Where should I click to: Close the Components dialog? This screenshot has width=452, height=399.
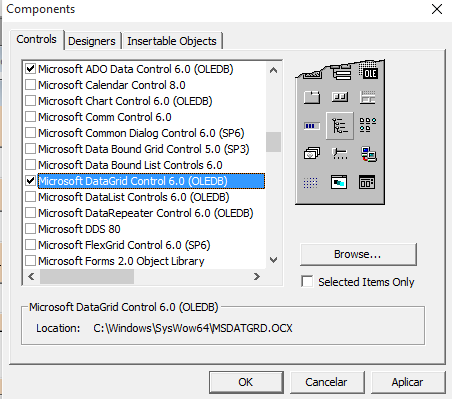[437, 9]
